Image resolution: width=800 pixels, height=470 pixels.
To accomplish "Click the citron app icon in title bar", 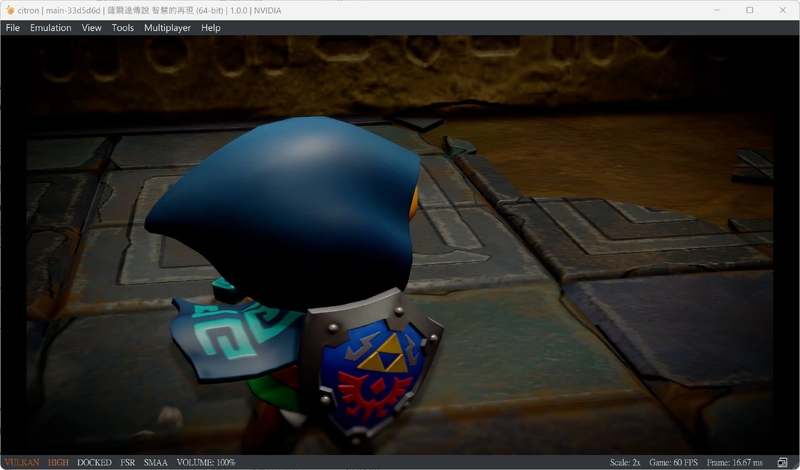I will coord(10,10).
